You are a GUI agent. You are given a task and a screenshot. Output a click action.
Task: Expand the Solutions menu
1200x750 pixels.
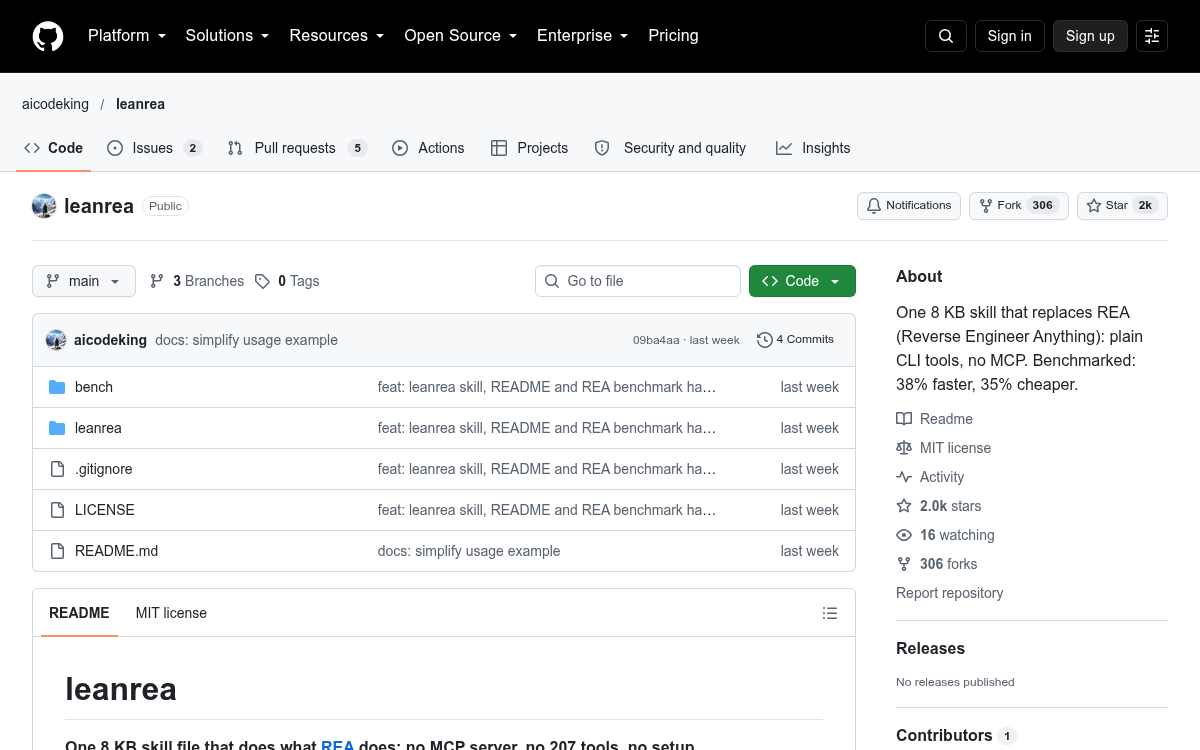[x=227, y=36]
